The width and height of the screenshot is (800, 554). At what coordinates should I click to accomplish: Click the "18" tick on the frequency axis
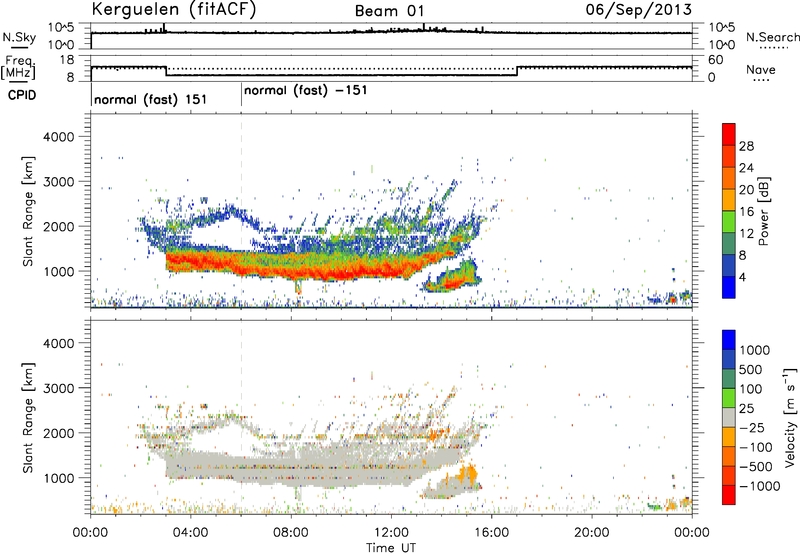tap(67, 60)
